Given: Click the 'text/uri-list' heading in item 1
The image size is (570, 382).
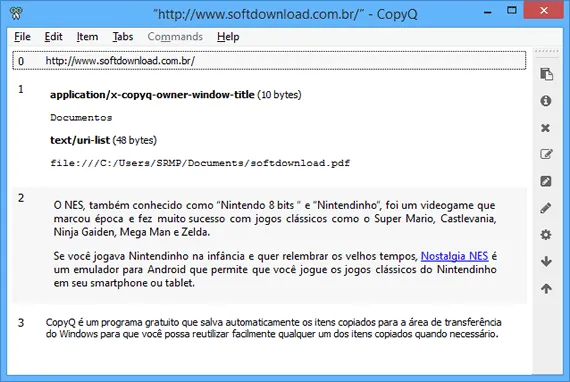Looking at the screenshot, I should coord(80,140).
